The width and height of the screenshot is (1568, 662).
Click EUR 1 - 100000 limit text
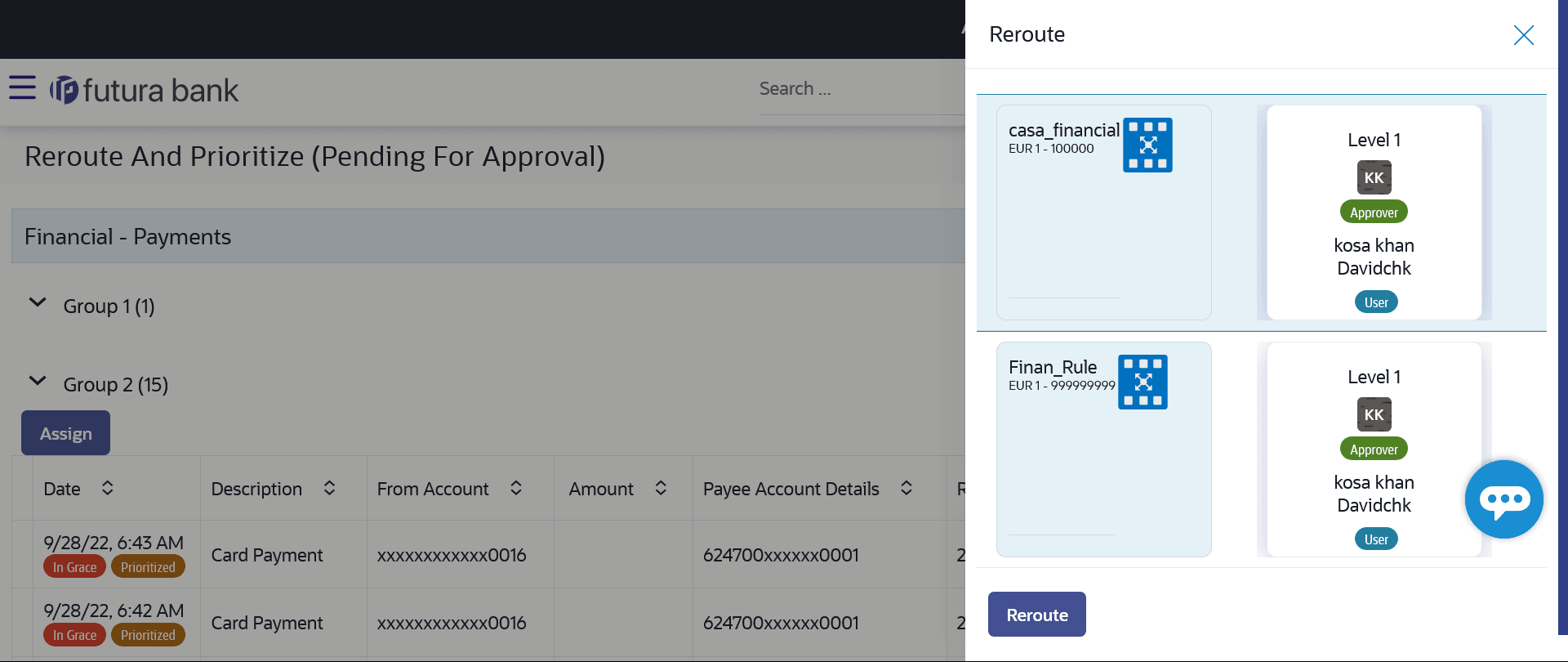[1051, 149]
